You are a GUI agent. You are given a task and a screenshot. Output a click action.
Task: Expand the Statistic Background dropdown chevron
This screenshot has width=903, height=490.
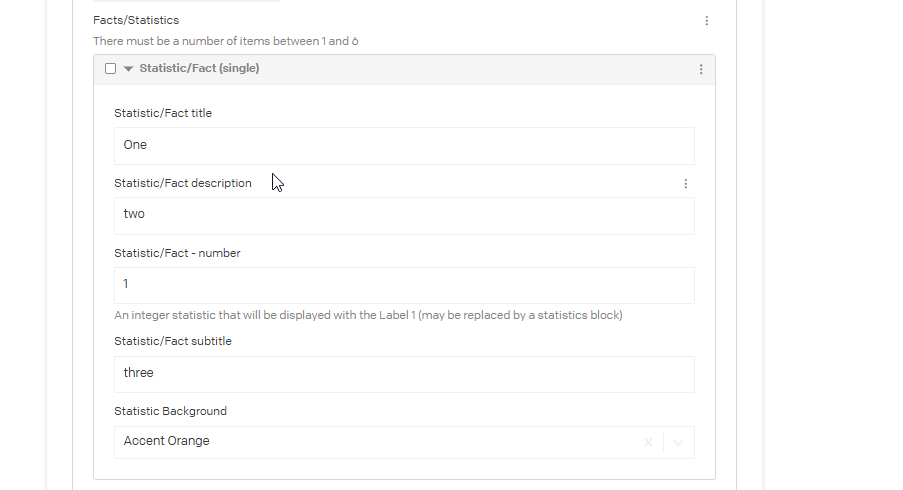point(678,442)
